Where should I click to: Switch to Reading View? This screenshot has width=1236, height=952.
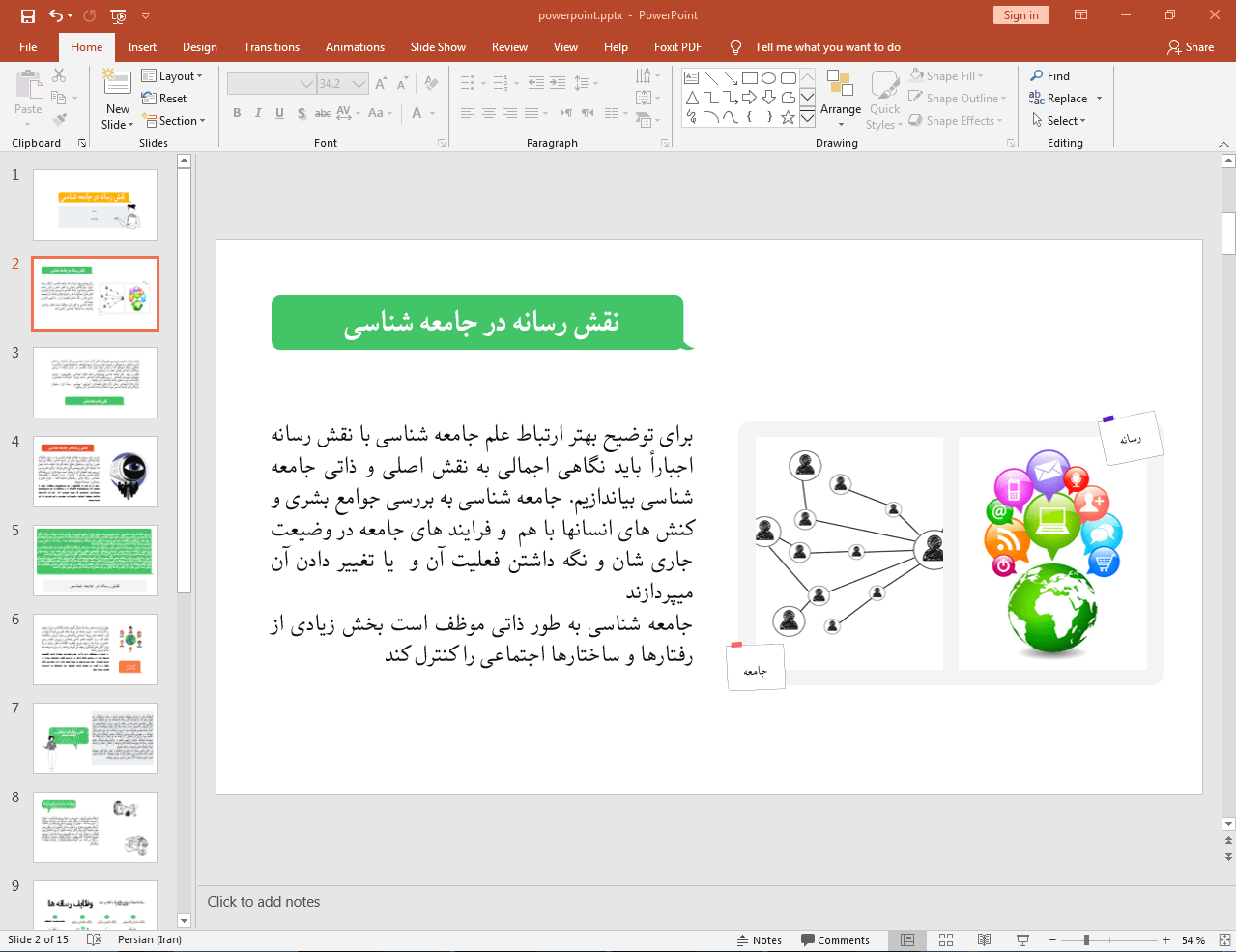tap(985, 940)
